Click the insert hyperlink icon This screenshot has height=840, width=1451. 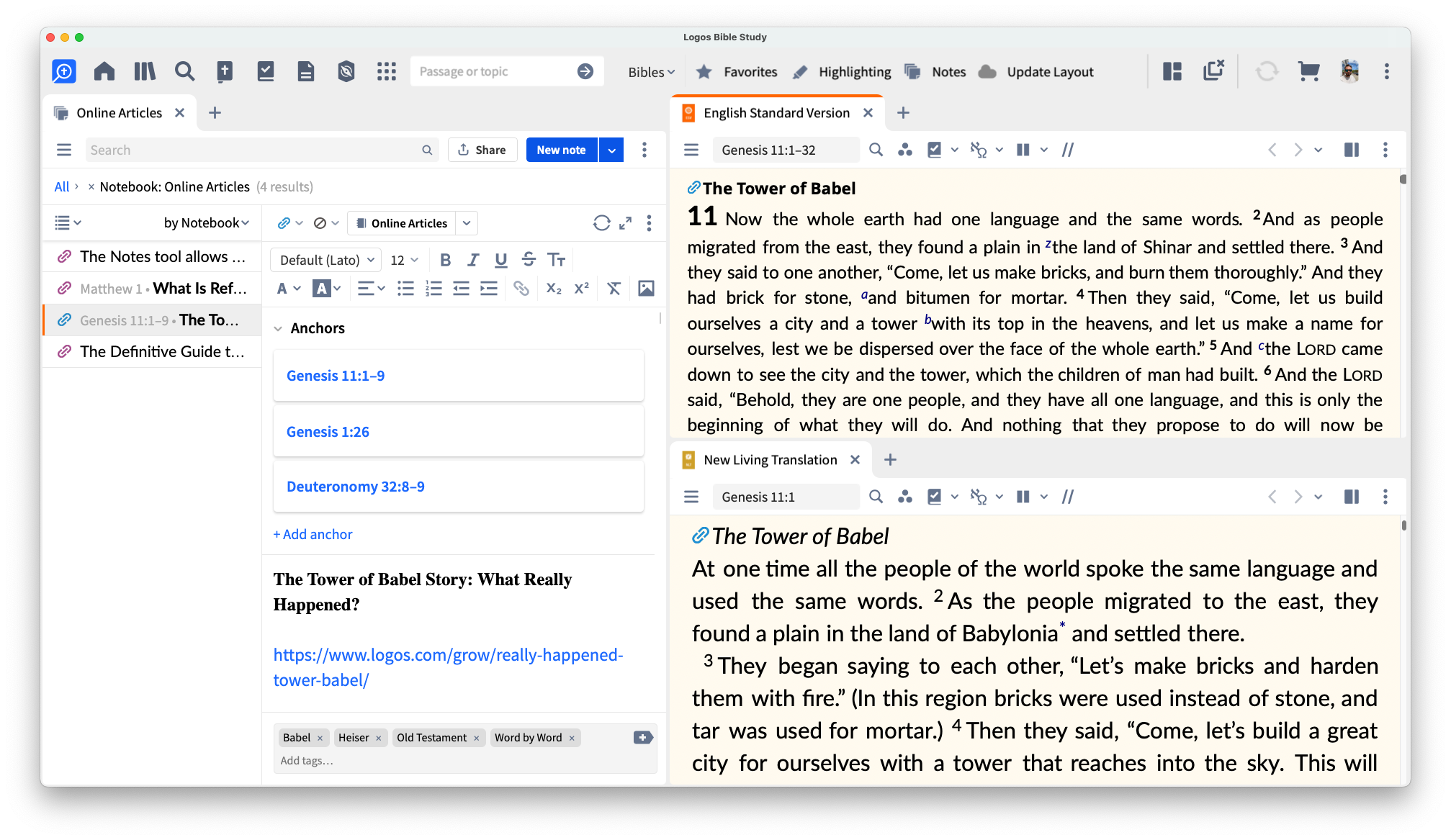click(x=521, y=289)
